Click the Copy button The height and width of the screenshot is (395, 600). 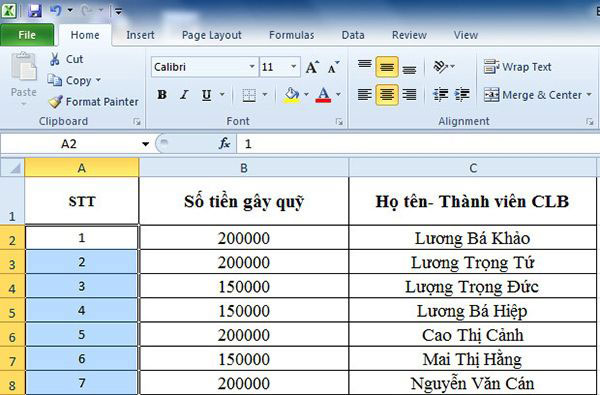click(x=69, y=80)
